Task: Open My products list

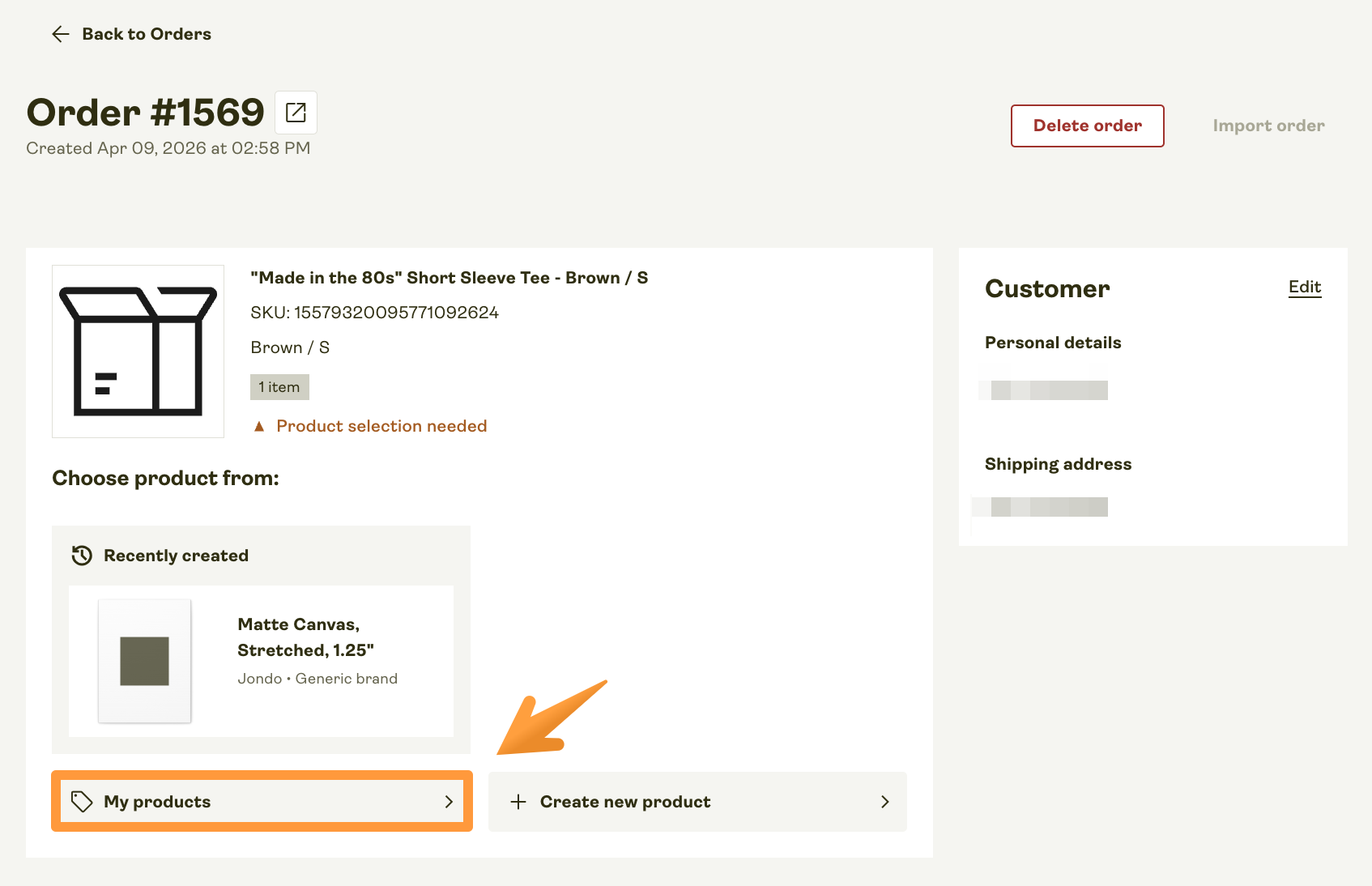Action: [262, 802]
